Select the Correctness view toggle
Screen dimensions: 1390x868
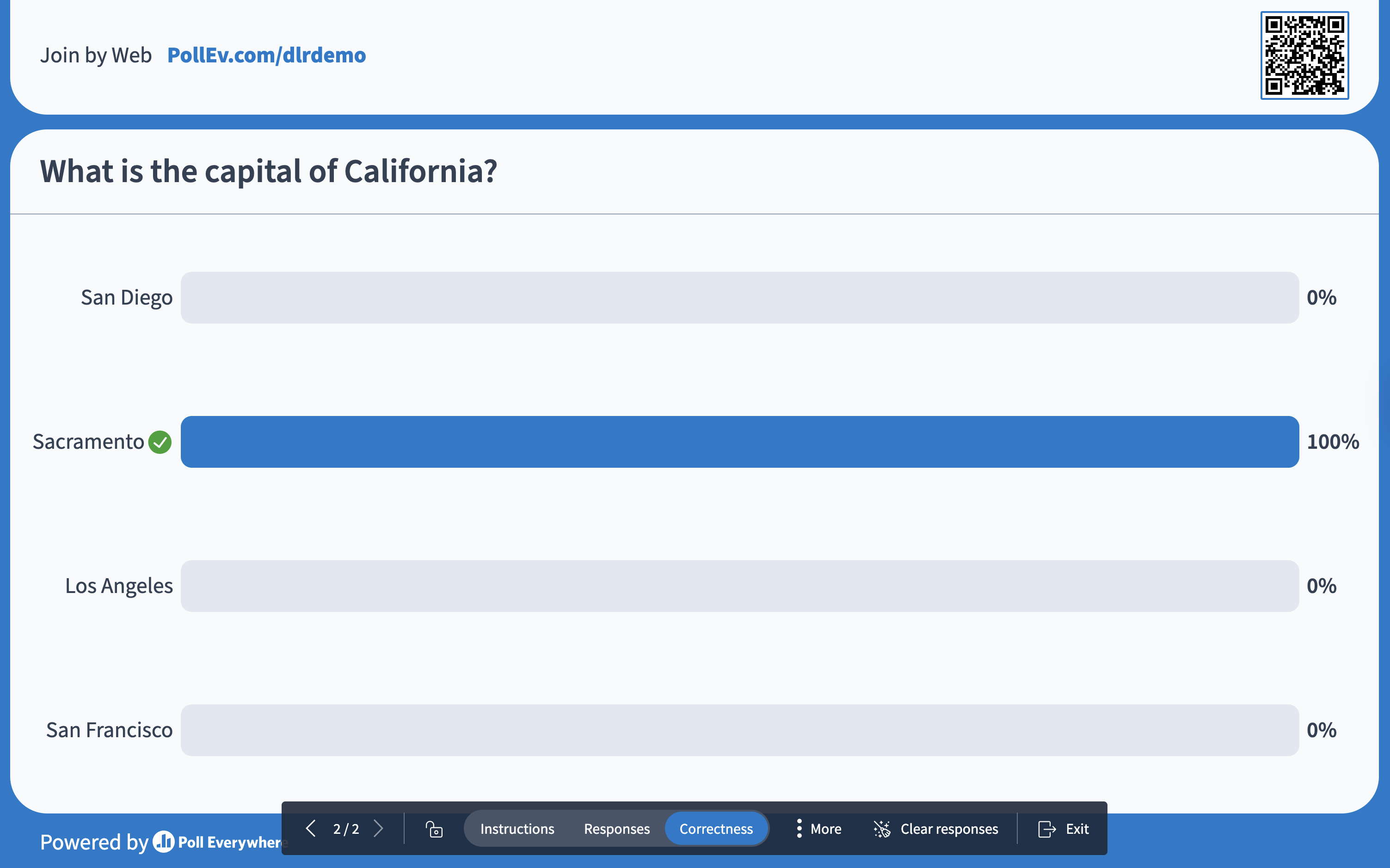click(716, 829)
